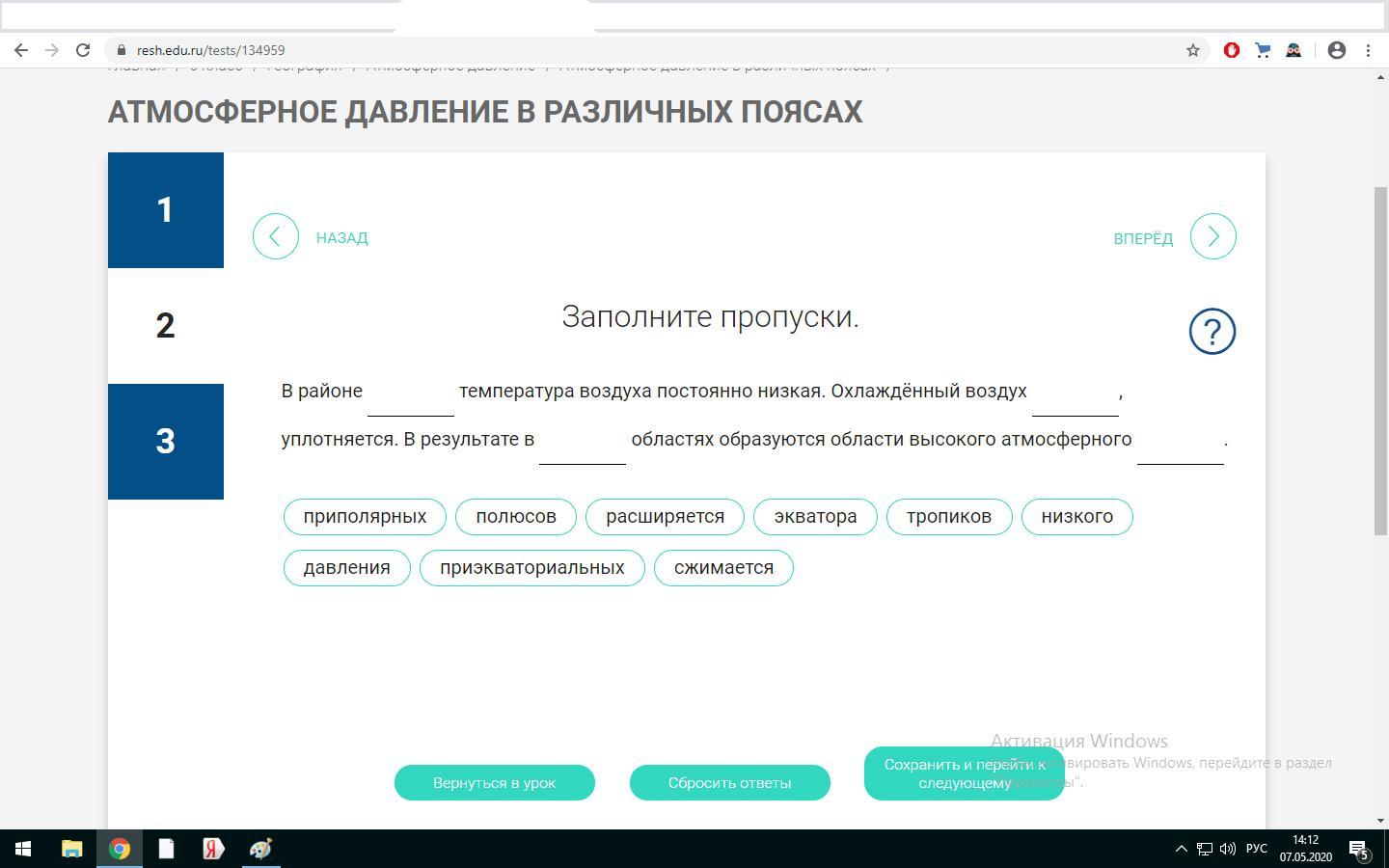Select the word chip приполярных

point(365,516)
